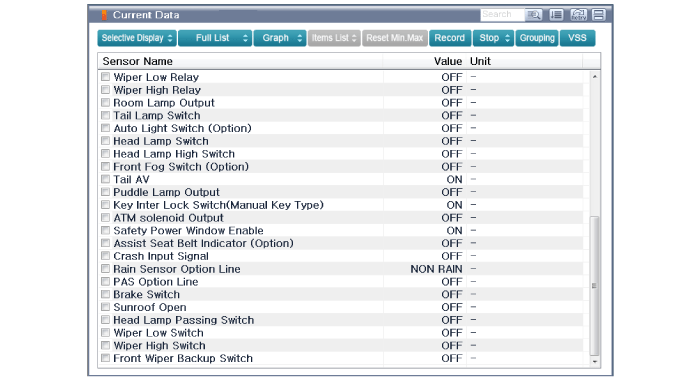
Task: Open the Selective Display dropdown
Action: click(x=137, y=38)
